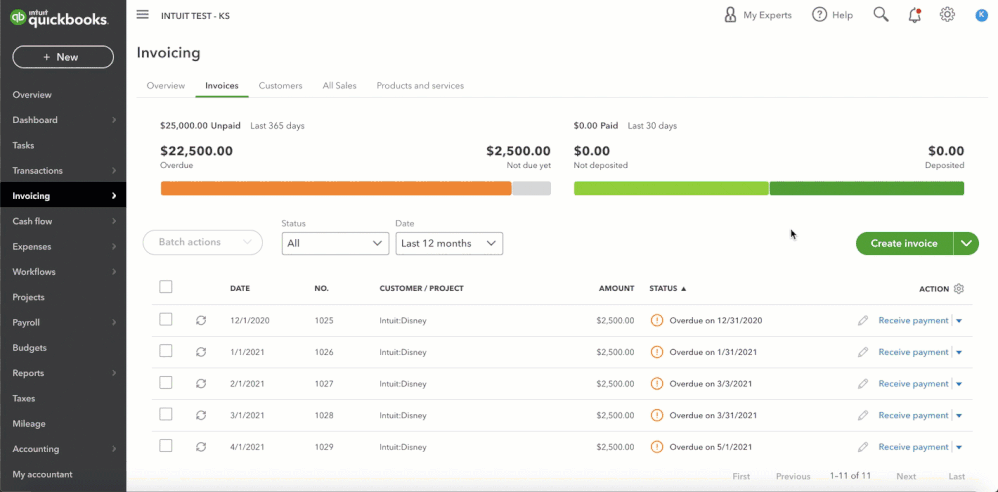Click the Create invoice button

click(904, 243)
